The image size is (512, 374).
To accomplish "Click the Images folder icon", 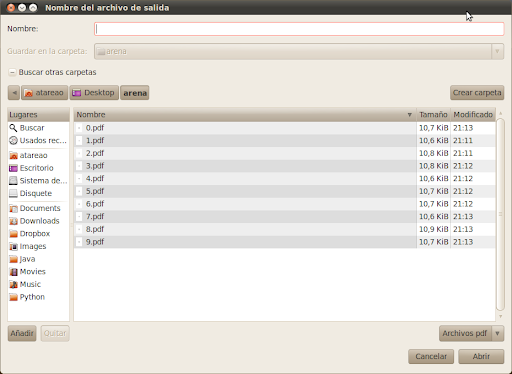I will click(x=13, y=246).
